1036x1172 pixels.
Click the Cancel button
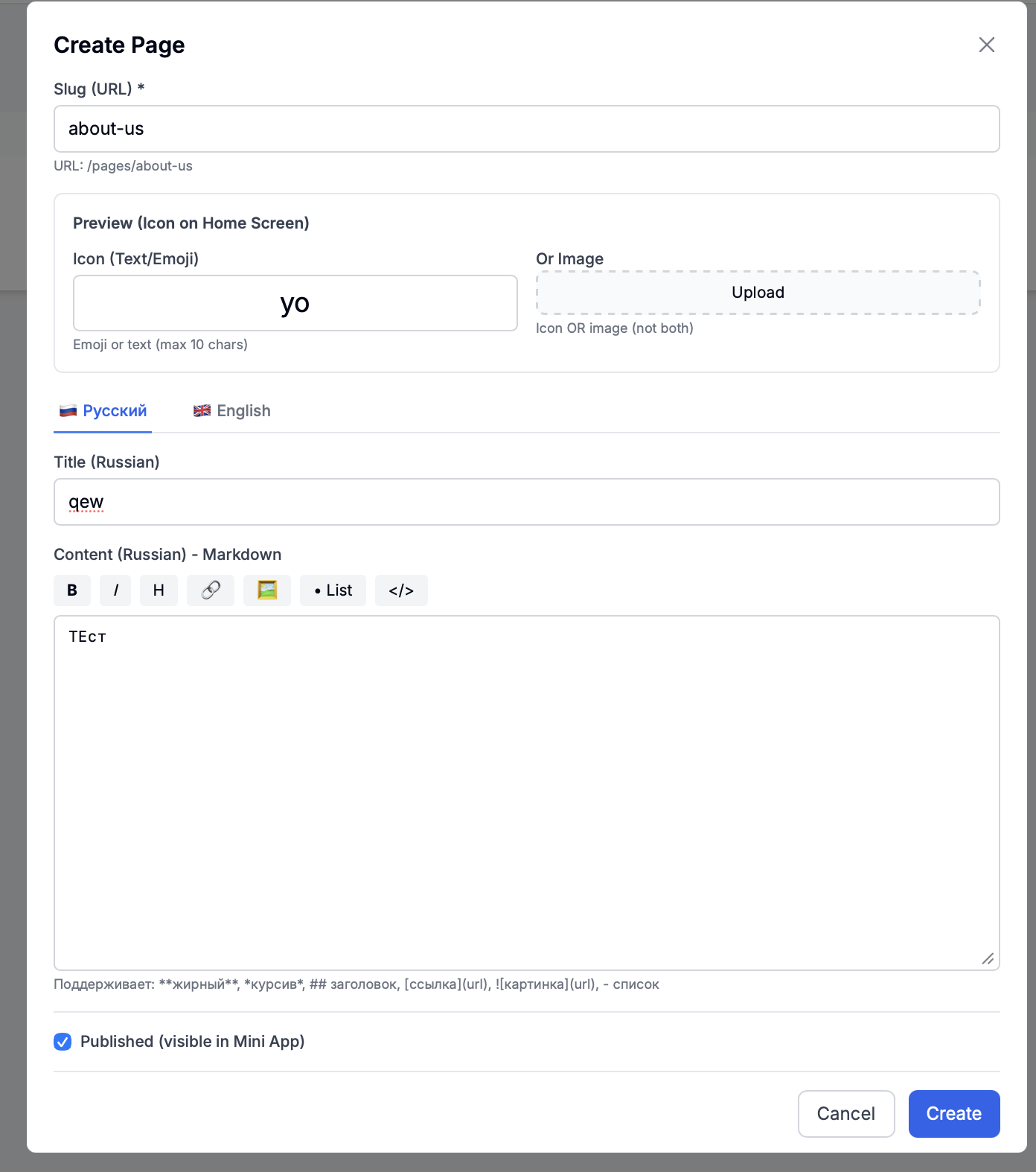[846, 1114]
